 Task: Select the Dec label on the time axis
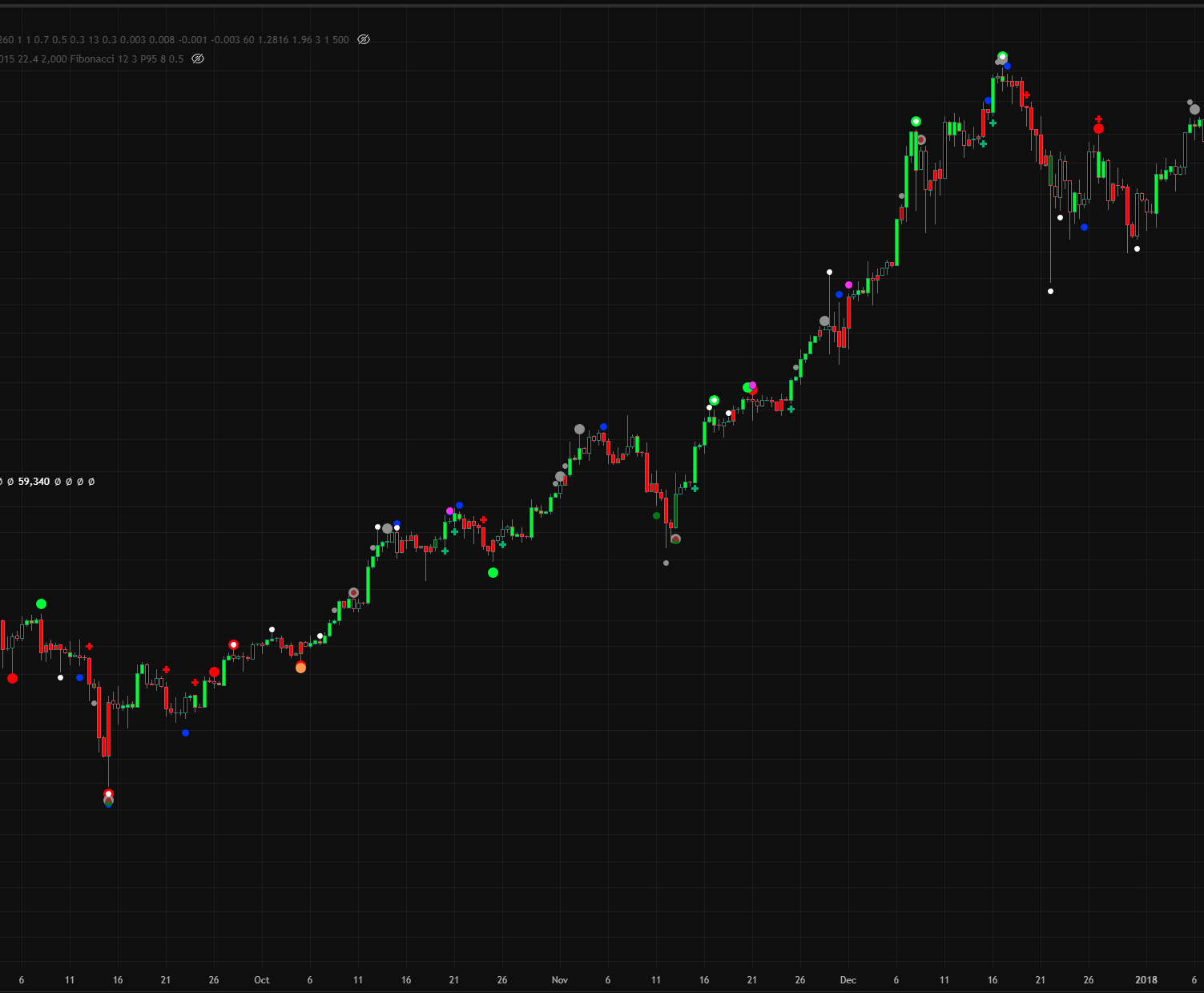(x=848, y=980)
